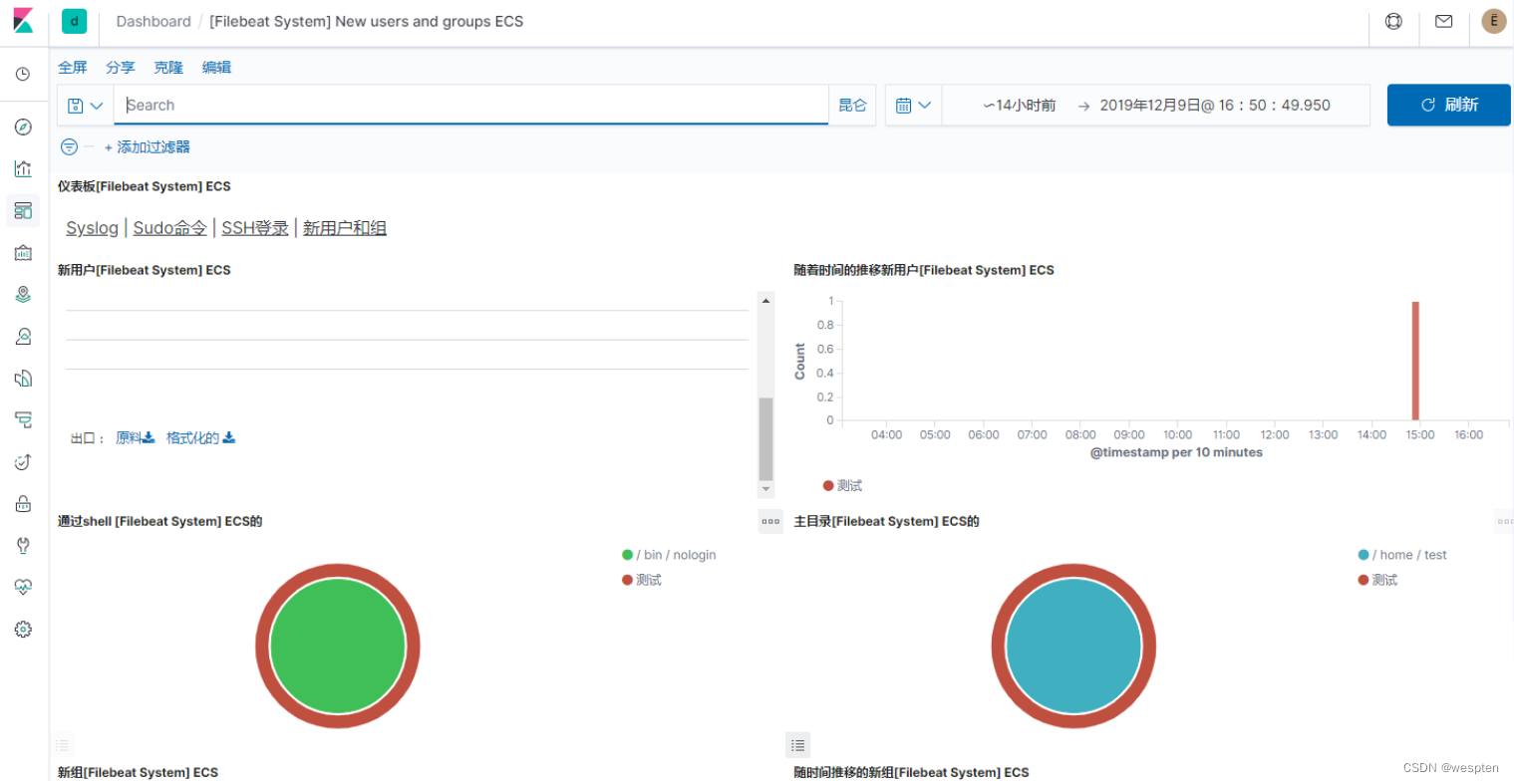
Task: Click 全屏 full screen menu item
Action: (x=73, y=68)
